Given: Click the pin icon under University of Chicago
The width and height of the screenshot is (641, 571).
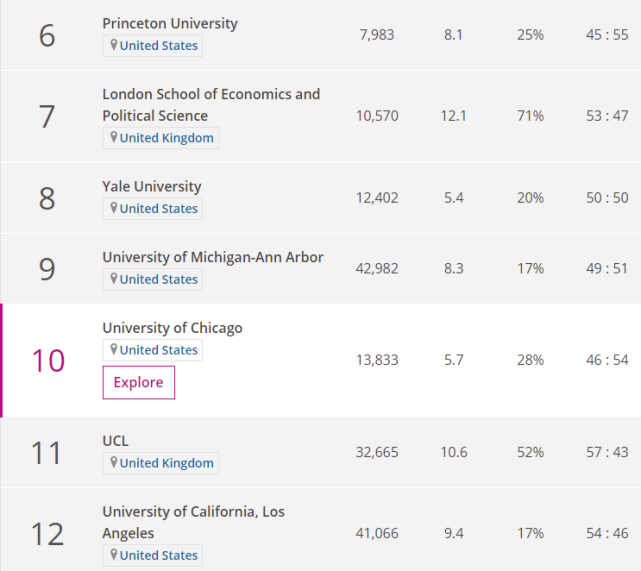Looking at the screenshot, I should tap(114, 350).
